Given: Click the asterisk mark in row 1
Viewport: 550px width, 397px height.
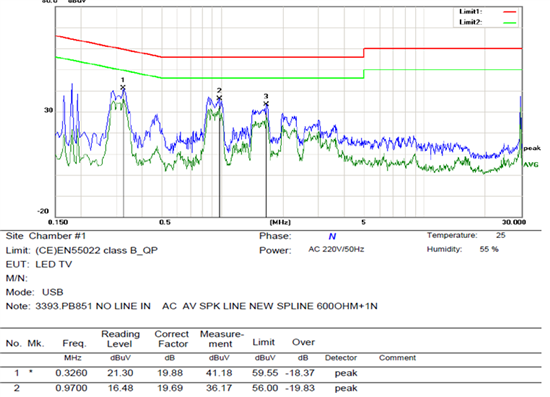Looking at the screenshot, I should tap(31, 371).
